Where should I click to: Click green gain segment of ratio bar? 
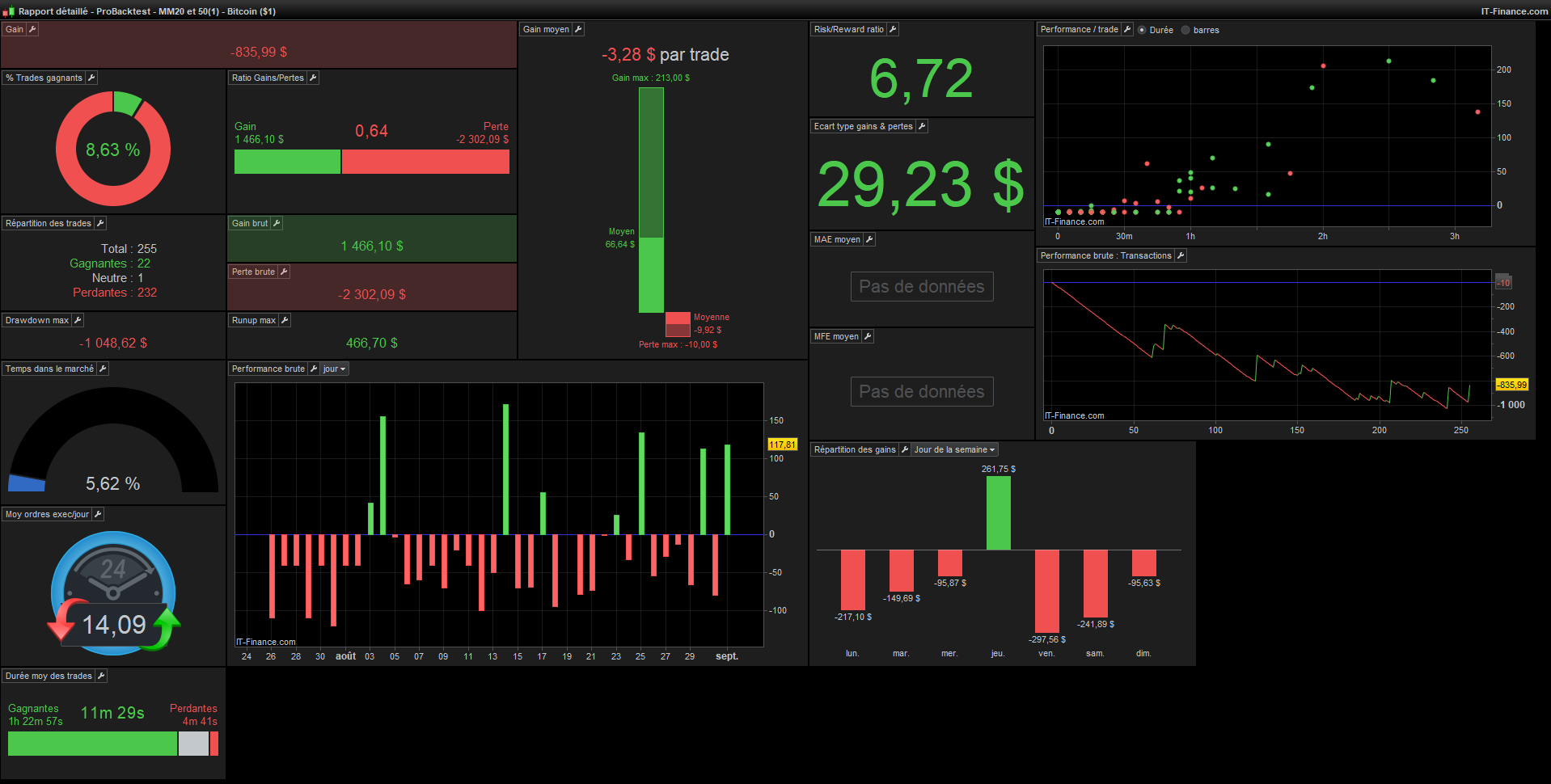(x=287, y=162)
